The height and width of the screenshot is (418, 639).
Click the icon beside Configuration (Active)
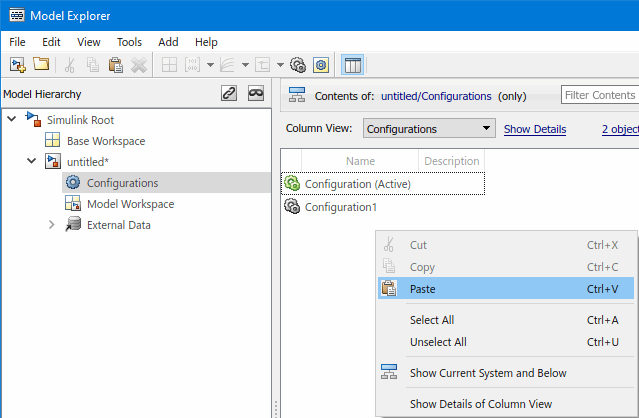click(x=292, y=183)
